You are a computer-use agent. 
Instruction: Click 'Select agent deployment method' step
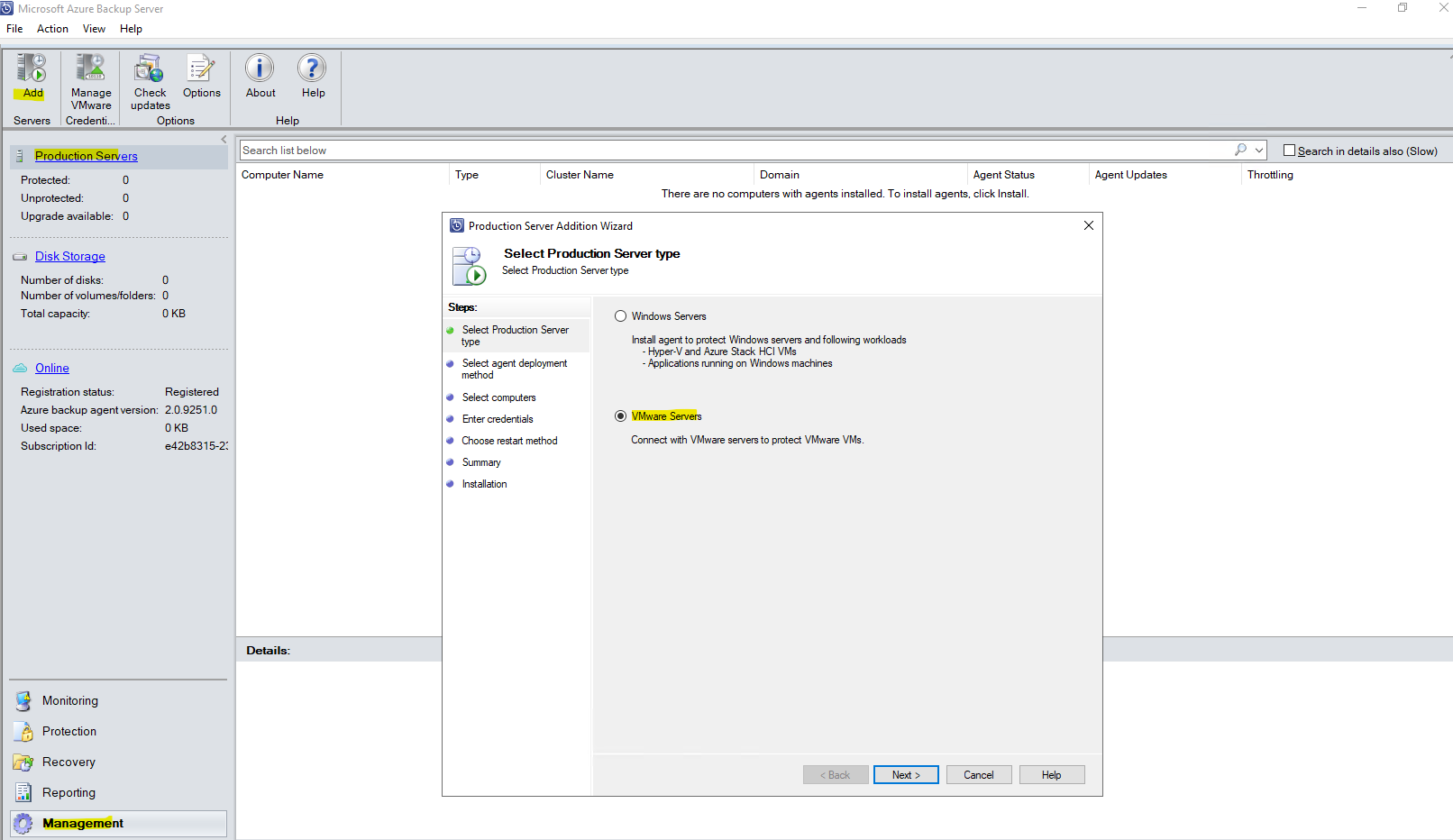(x=515, y=370)
